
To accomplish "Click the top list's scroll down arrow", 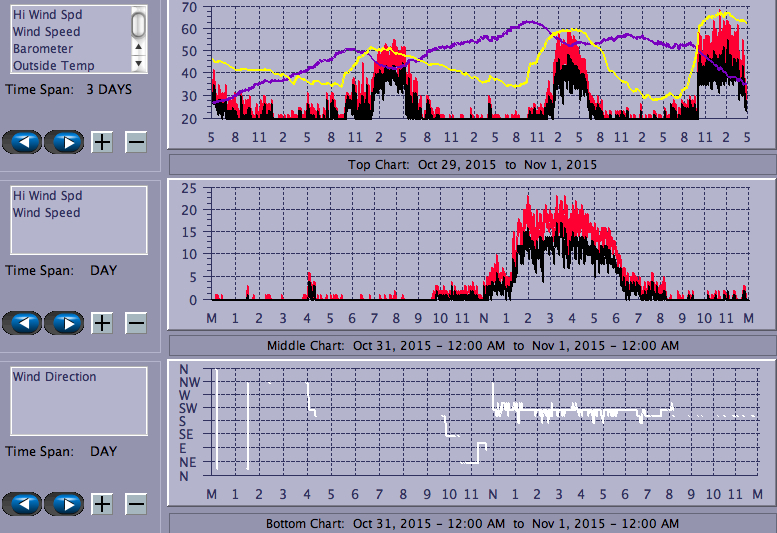I will [x=139, y=63].
